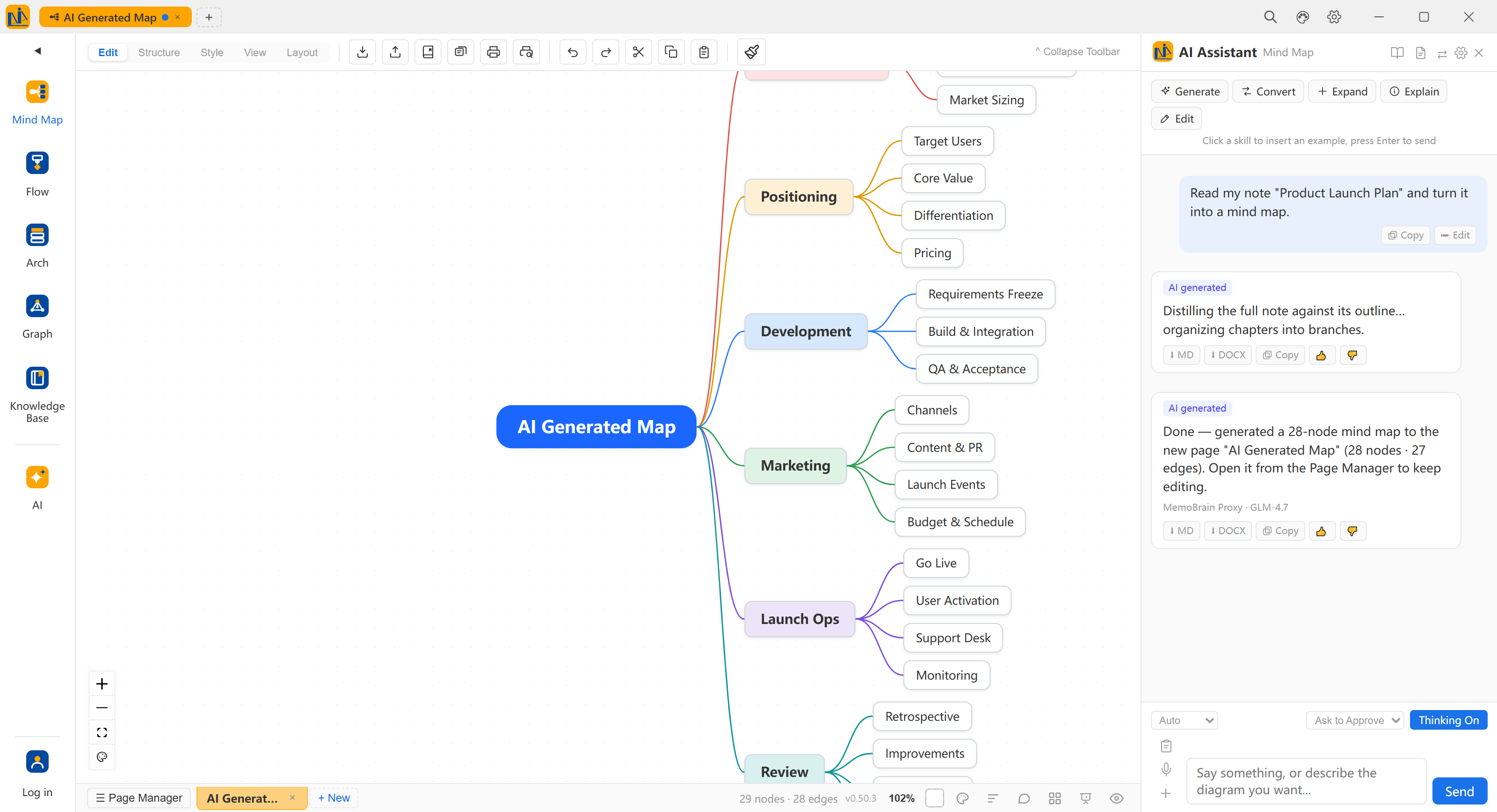Click the Convert skill button
The width and height of the screenshot is (1497, 812).
point(1268,91)
